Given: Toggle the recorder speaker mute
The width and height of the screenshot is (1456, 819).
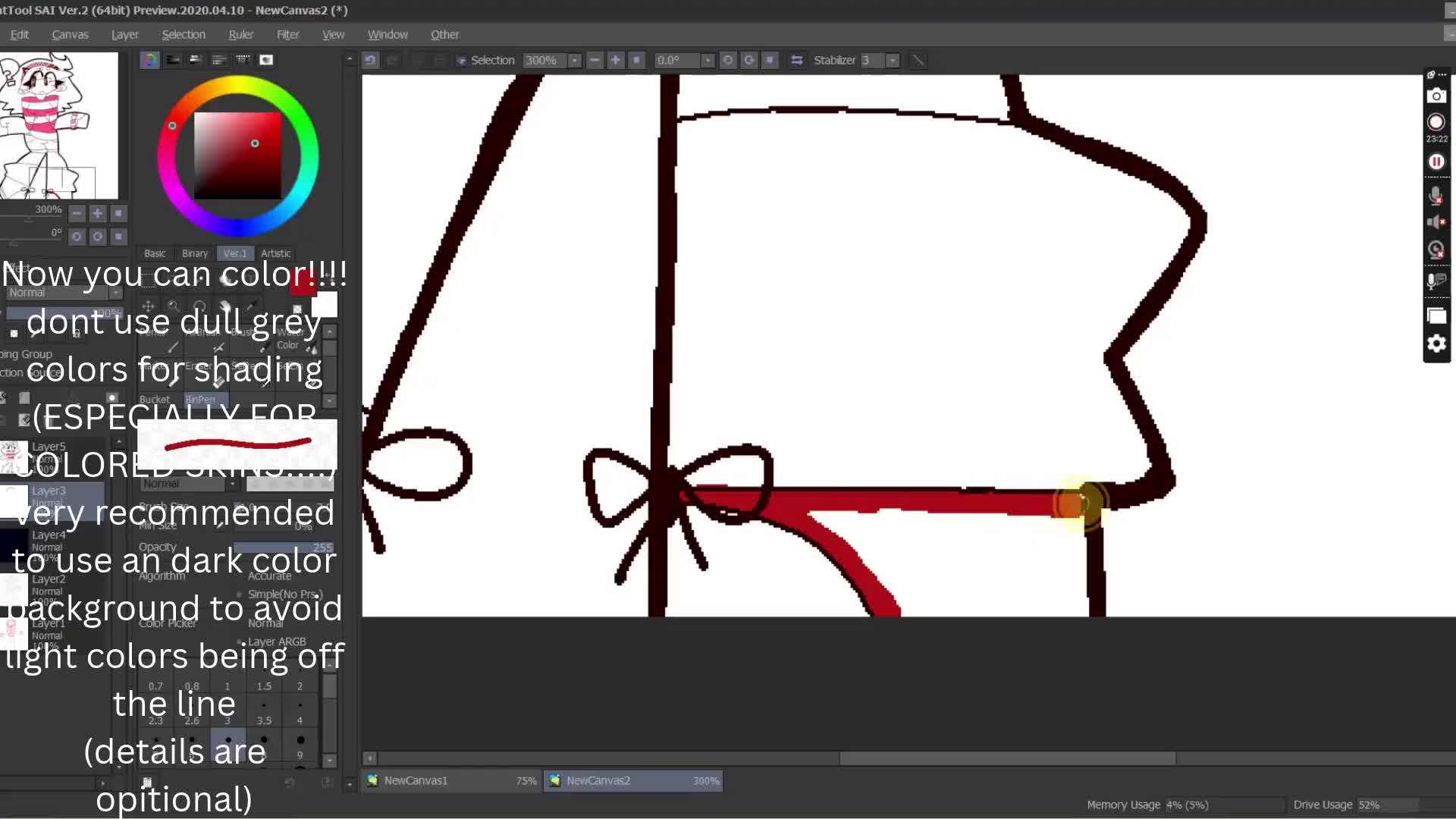Looking at the screenshot, I should pos(1436,222).
